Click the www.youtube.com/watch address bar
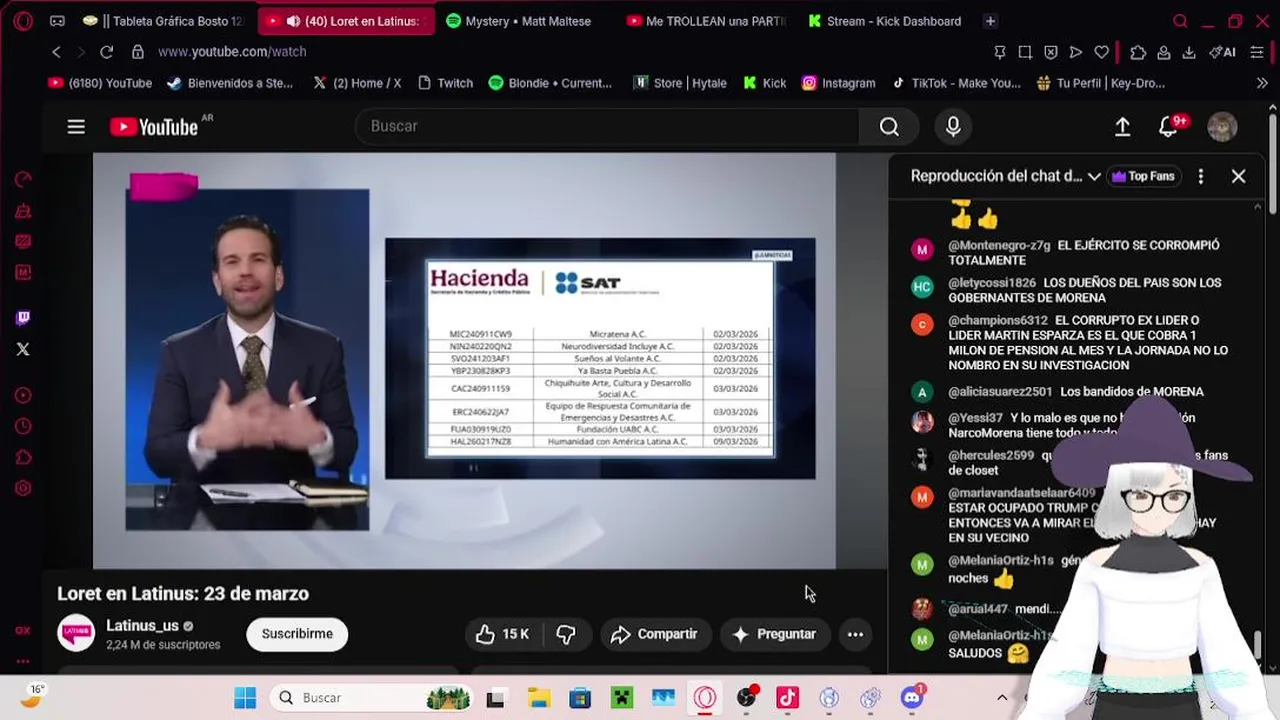 [232, 52]
